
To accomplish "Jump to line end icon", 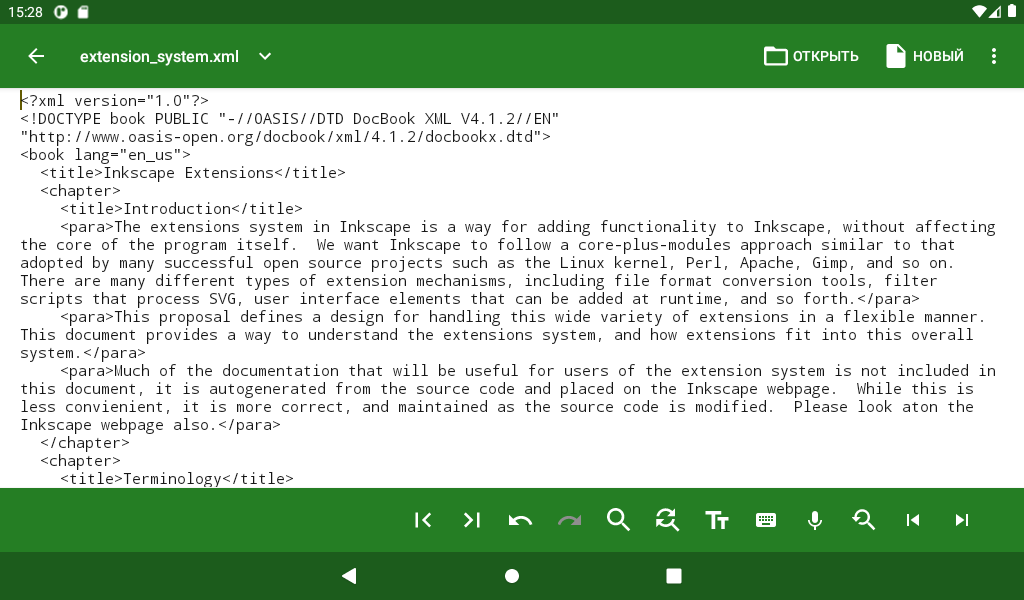I will tap(472, 520).
